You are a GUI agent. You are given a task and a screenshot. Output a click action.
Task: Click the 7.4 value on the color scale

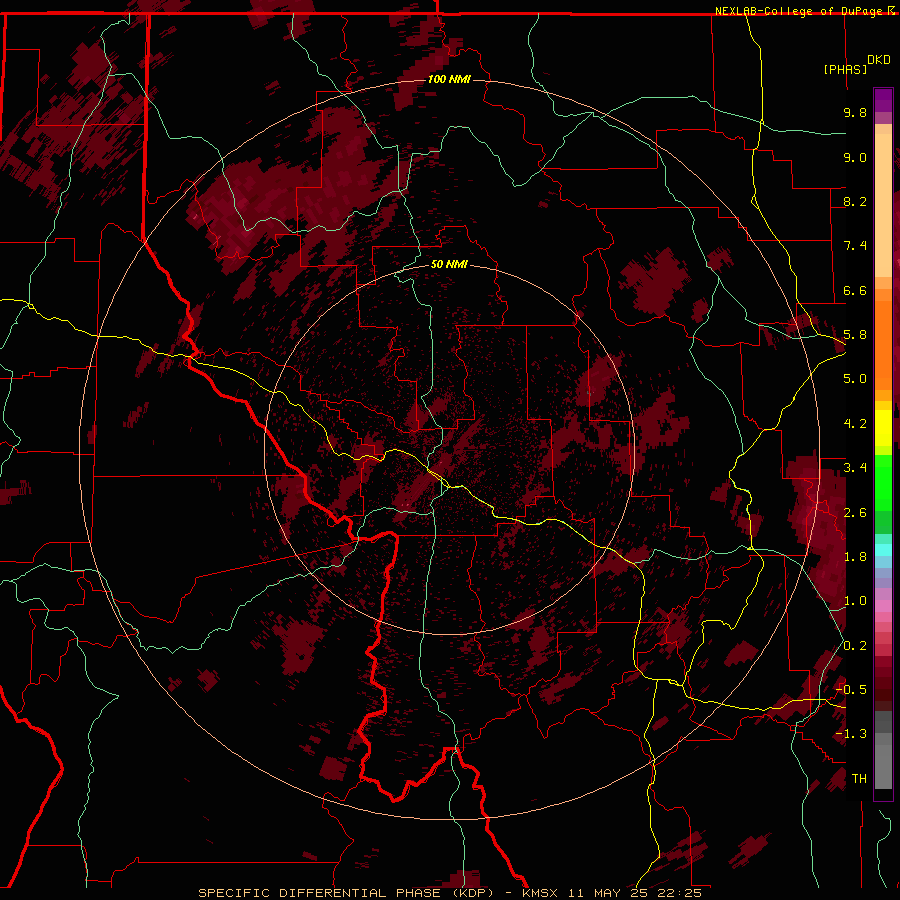pos(855,246)
